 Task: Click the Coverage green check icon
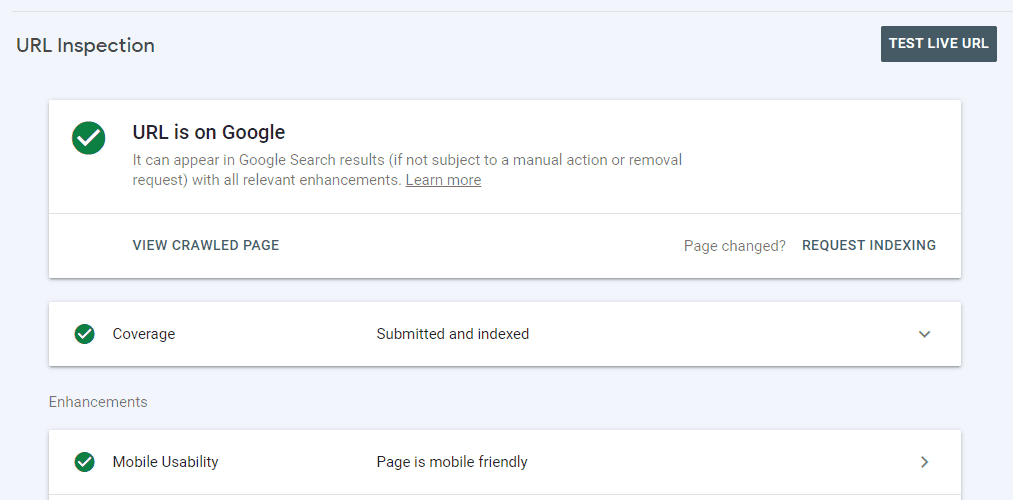tap(85, 334)
